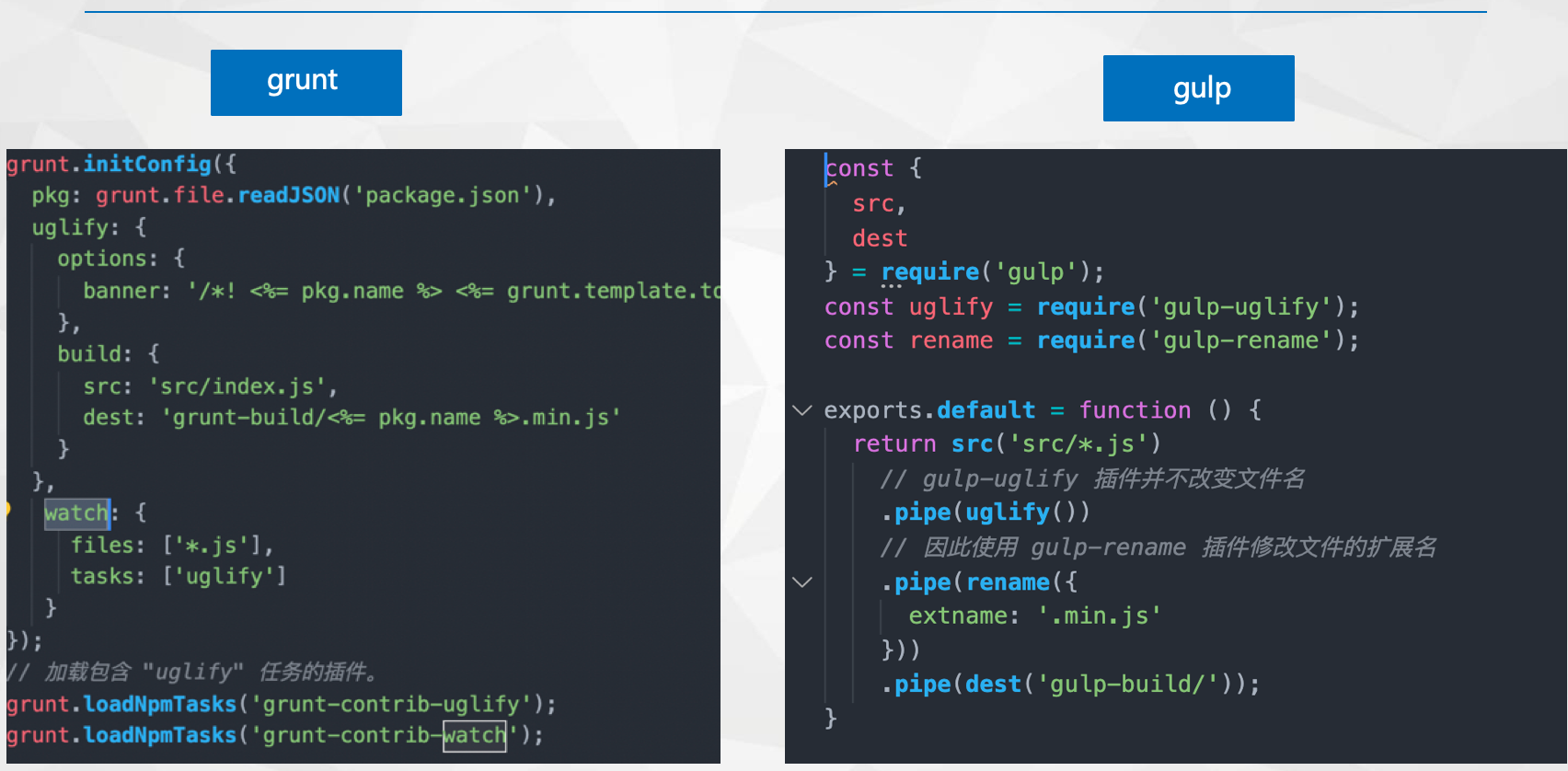Click the dest line in gulp destructuring
The width and height of the screenshot is (1568, 771).
[x=881, y=239]
